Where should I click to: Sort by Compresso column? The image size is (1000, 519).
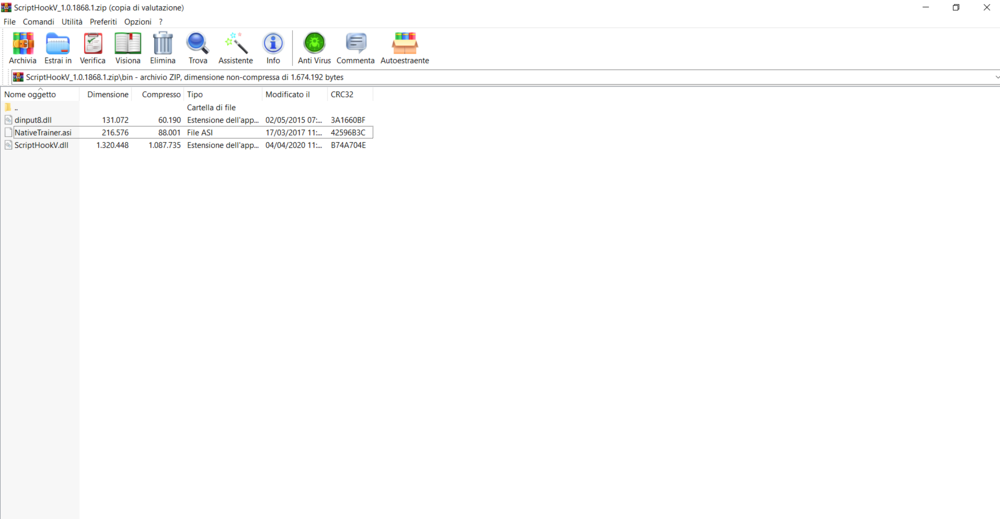point(158,94)
